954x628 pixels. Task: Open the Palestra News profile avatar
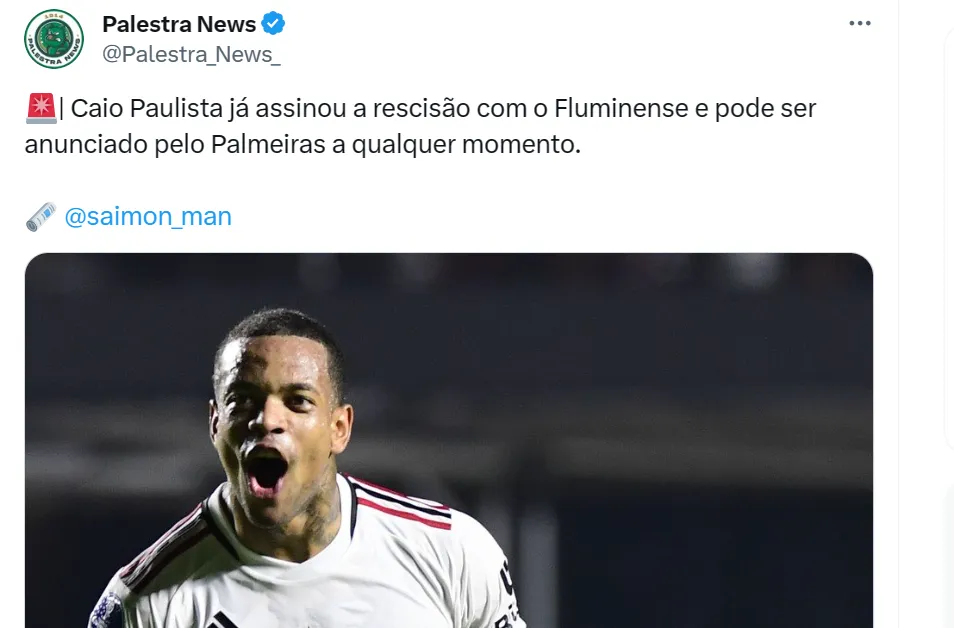pos(54,39)
